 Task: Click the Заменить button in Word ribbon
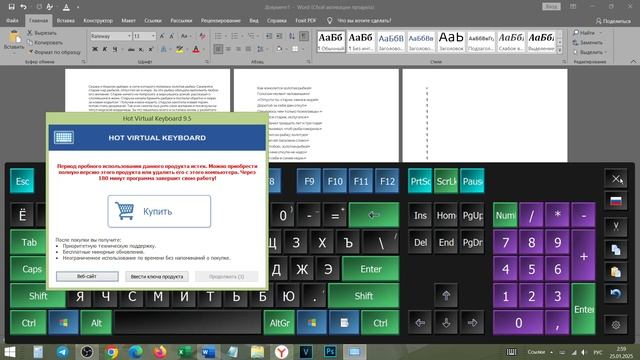pyautogui.click(x=587, y=42)
